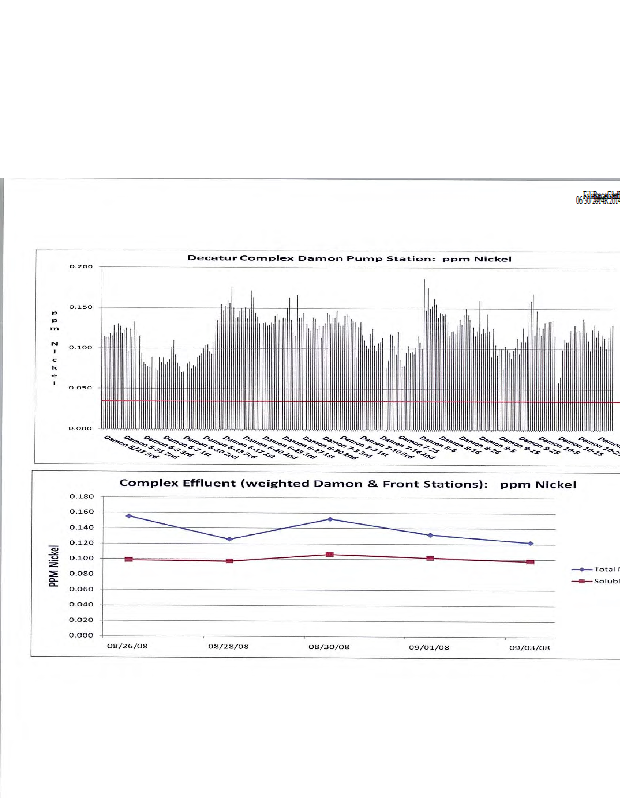Screen dimensions: 620x800
Task: Select the Soluble data point on 08/30/08
Action: pyautogui.click(x=329, y=554)
